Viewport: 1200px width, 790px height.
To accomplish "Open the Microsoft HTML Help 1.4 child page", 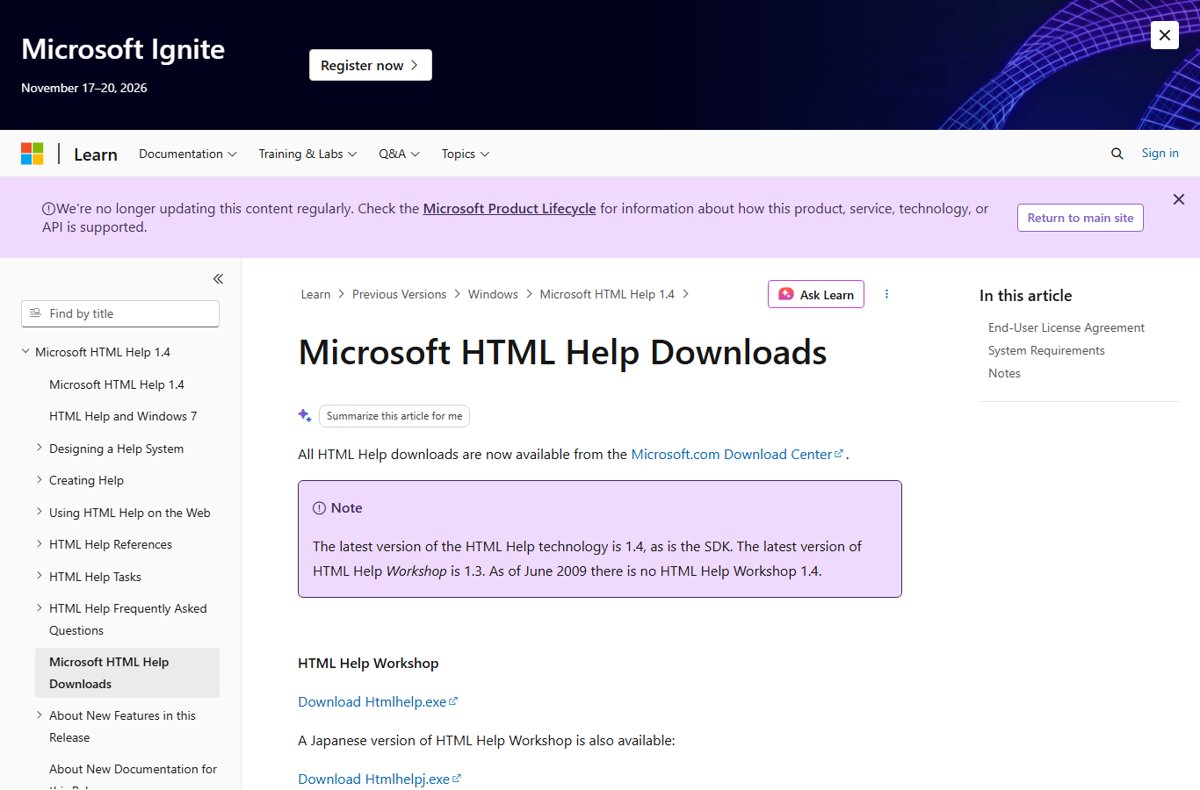I will point(117,384).
